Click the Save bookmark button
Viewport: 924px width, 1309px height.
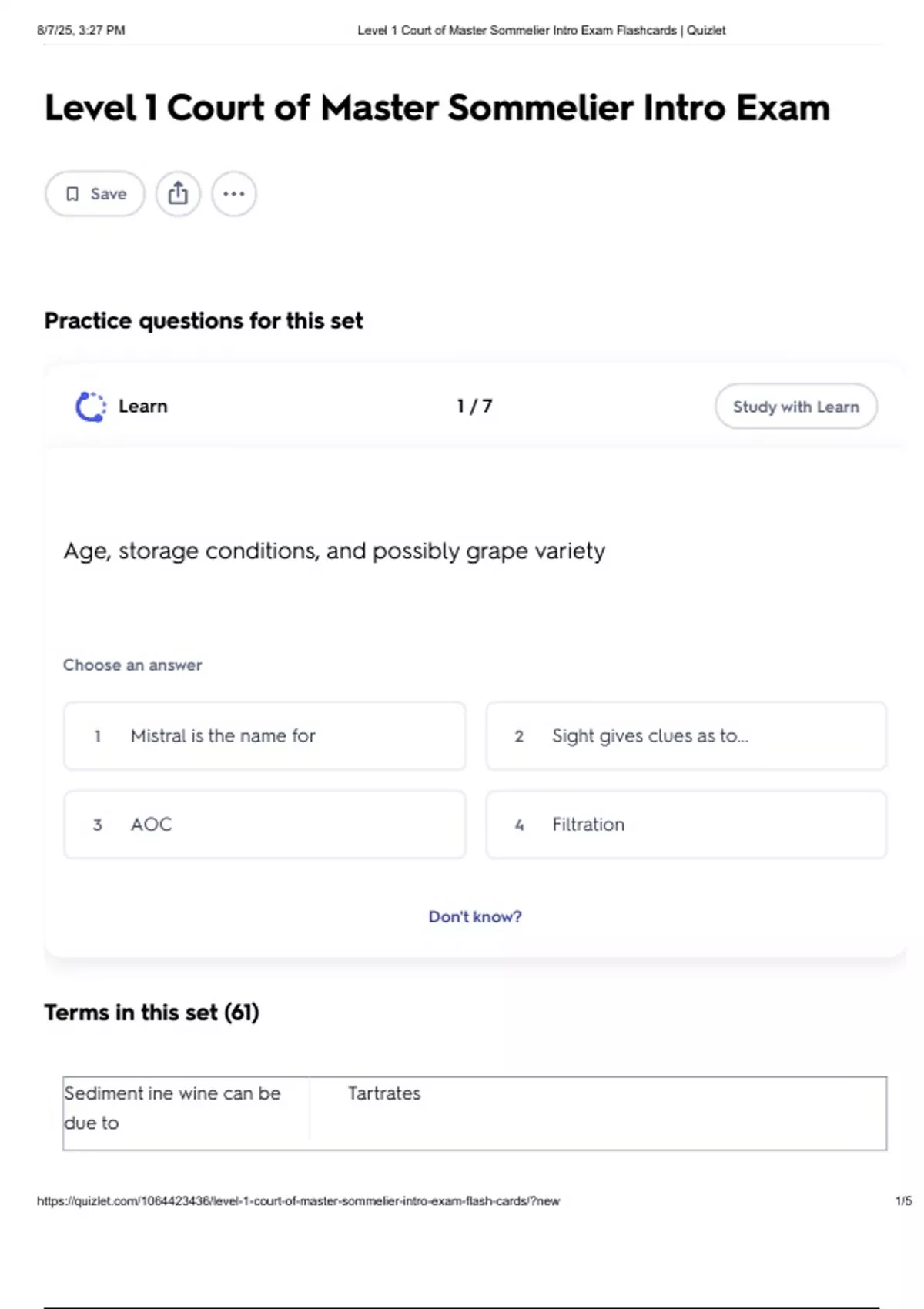(x=95, y=194)
